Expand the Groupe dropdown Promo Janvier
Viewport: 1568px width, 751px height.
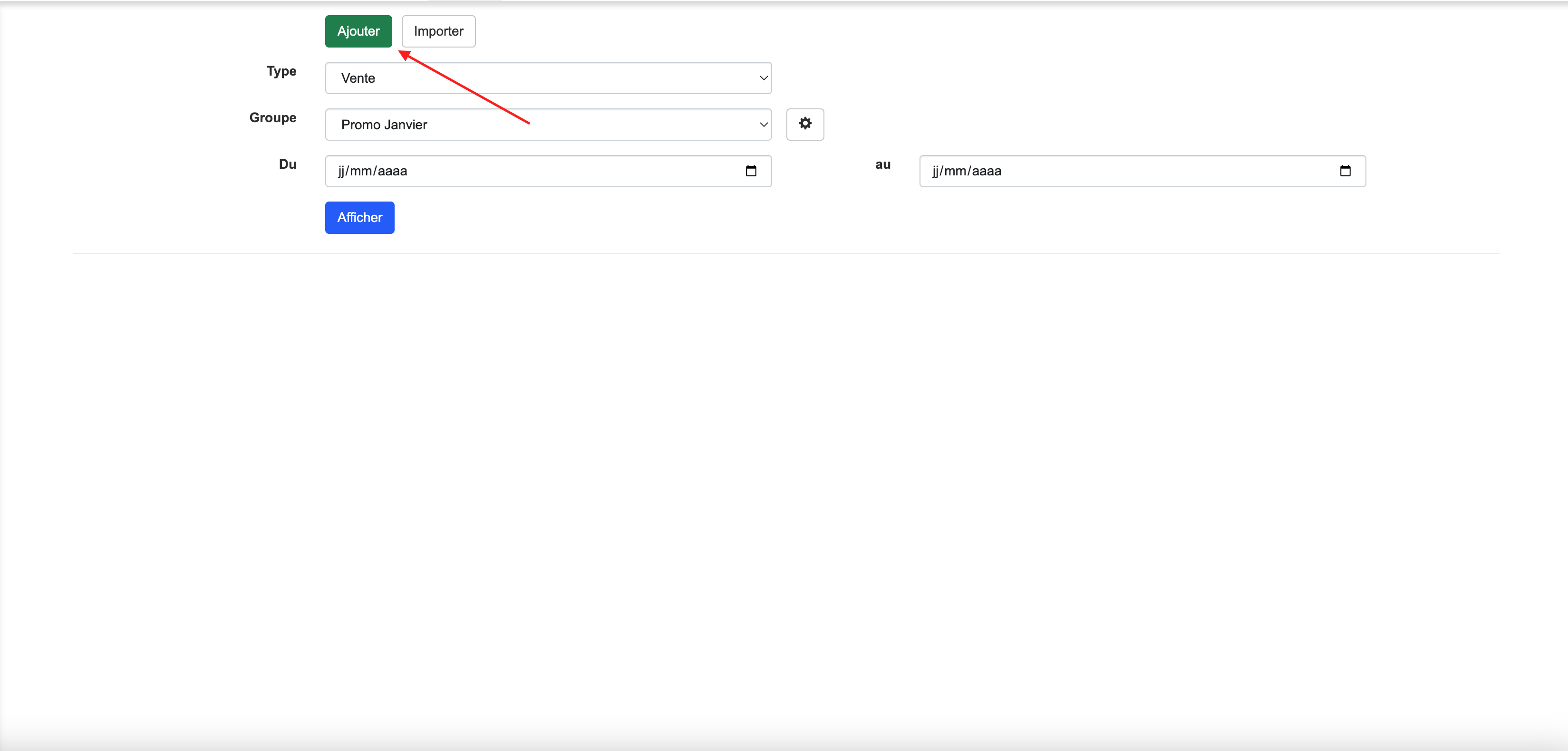pyautogui.click(x=549, y=125)
